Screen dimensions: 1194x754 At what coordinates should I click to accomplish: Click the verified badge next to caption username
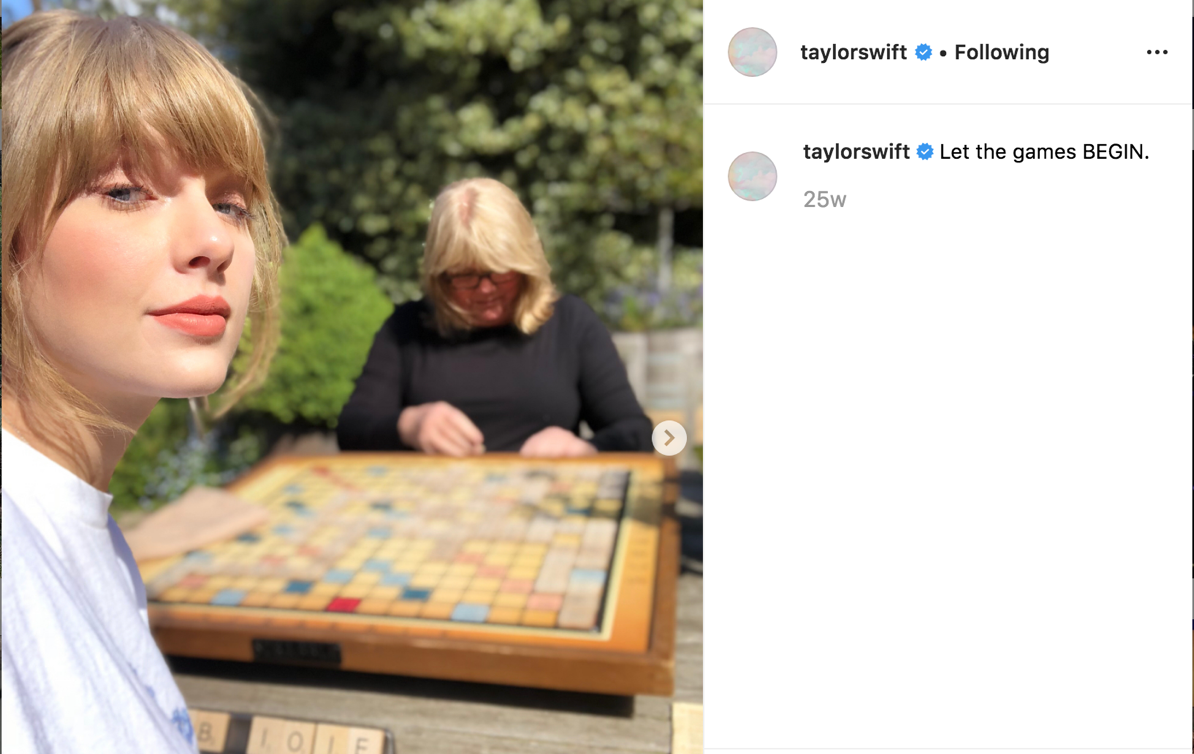point(925,152)
